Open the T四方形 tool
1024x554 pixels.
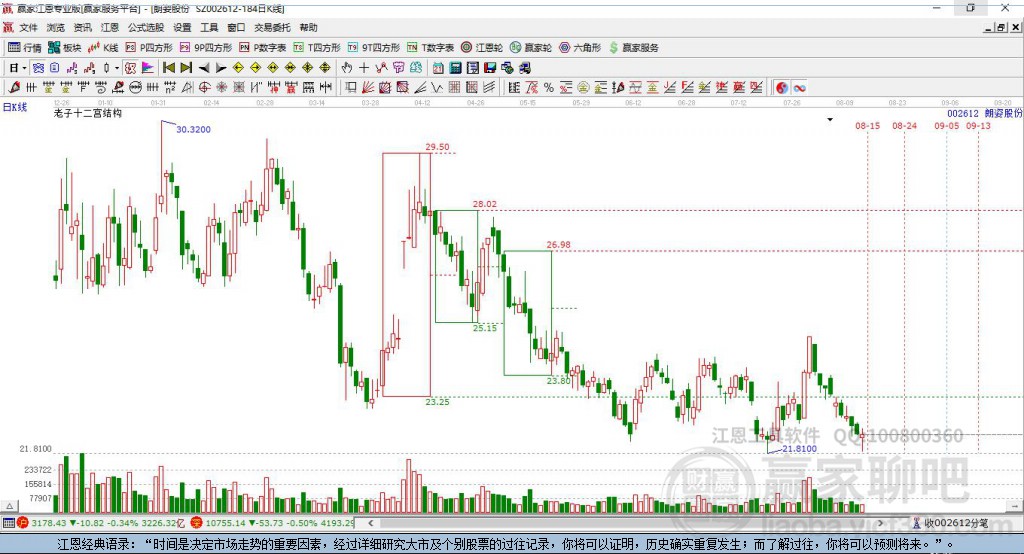coord(317,48)
